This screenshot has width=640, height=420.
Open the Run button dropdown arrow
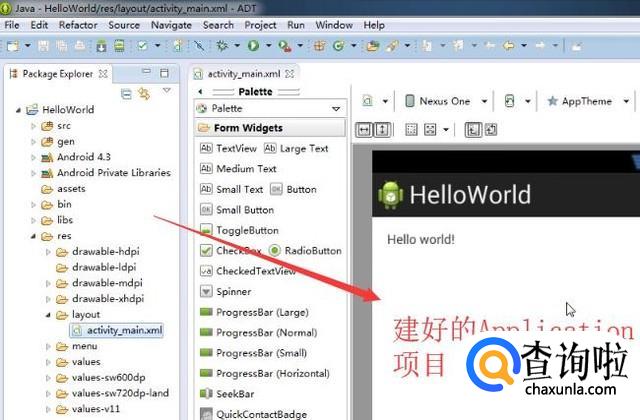268,46
